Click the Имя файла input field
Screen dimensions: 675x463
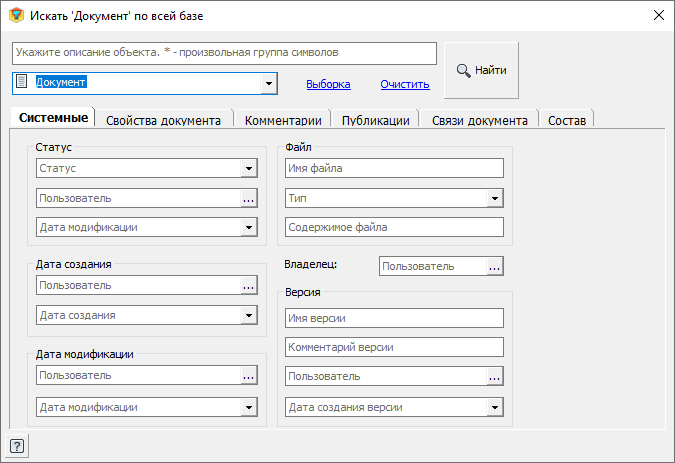393,169
